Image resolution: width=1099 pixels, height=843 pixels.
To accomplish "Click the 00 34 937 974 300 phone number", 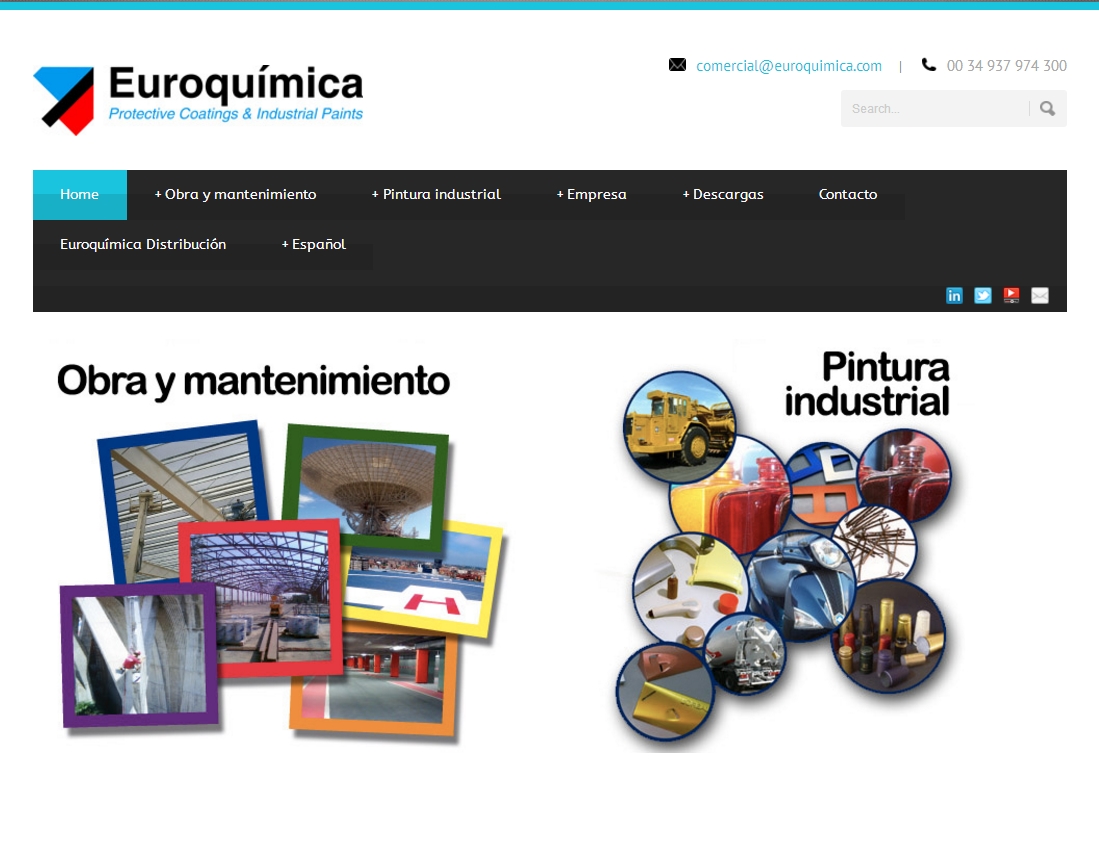I will (x=1006, y=66).
